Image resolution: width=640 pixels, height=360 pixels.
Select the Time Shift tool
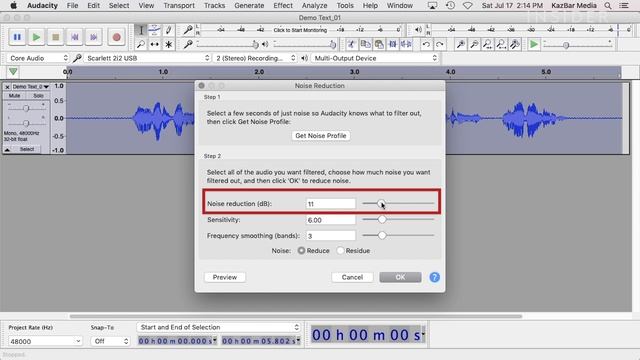click(x=154, y=44)
